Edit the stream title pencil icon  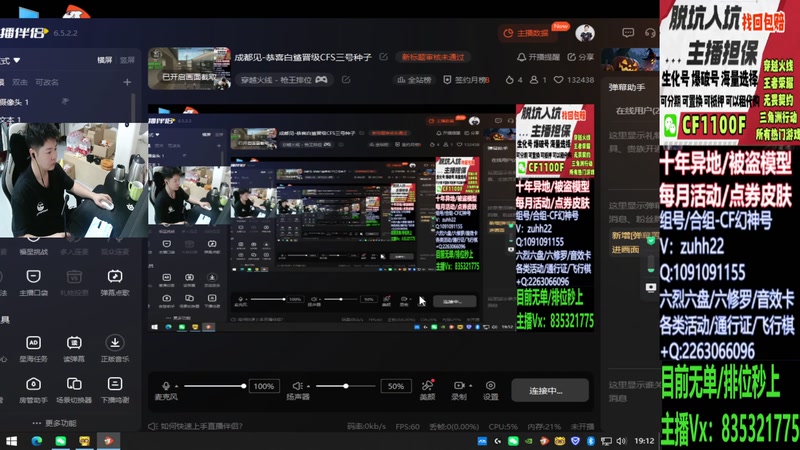[383, 57]
